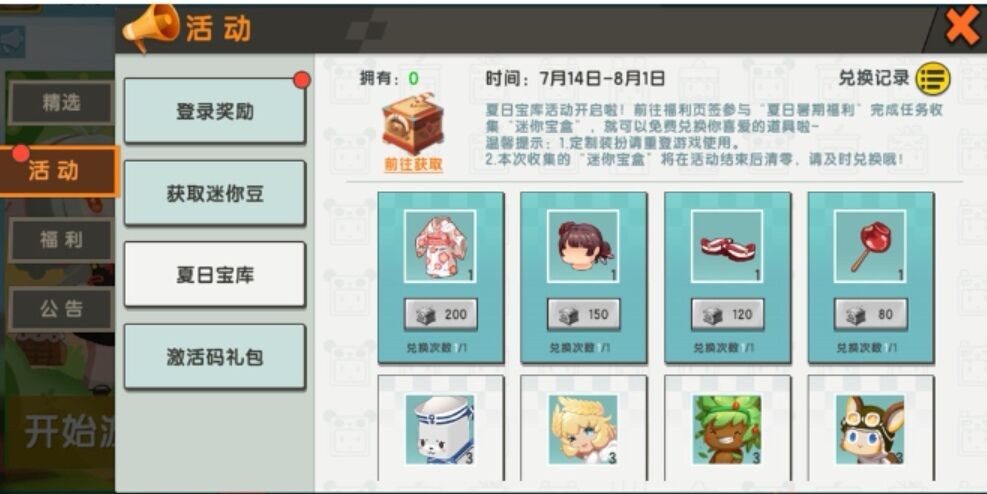
Task: Choose the green leaf-haired character avatar
Action: [727, 430]
